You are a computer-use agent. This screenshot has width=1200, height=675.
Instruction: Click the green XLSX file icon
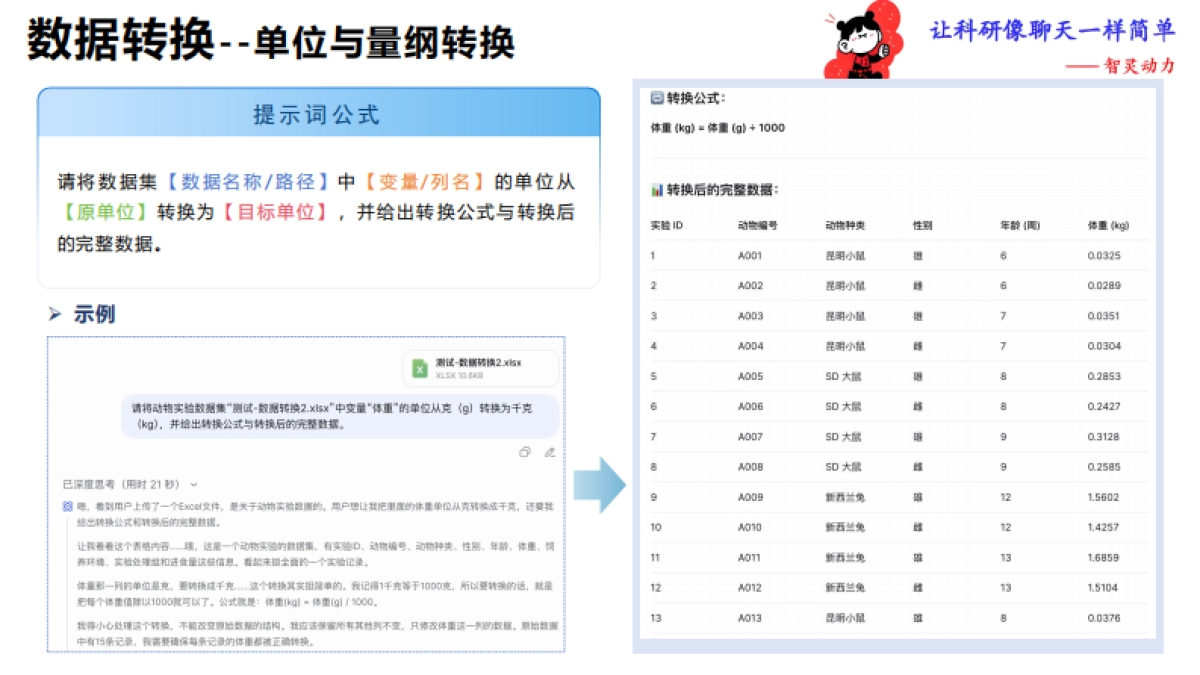420,369
